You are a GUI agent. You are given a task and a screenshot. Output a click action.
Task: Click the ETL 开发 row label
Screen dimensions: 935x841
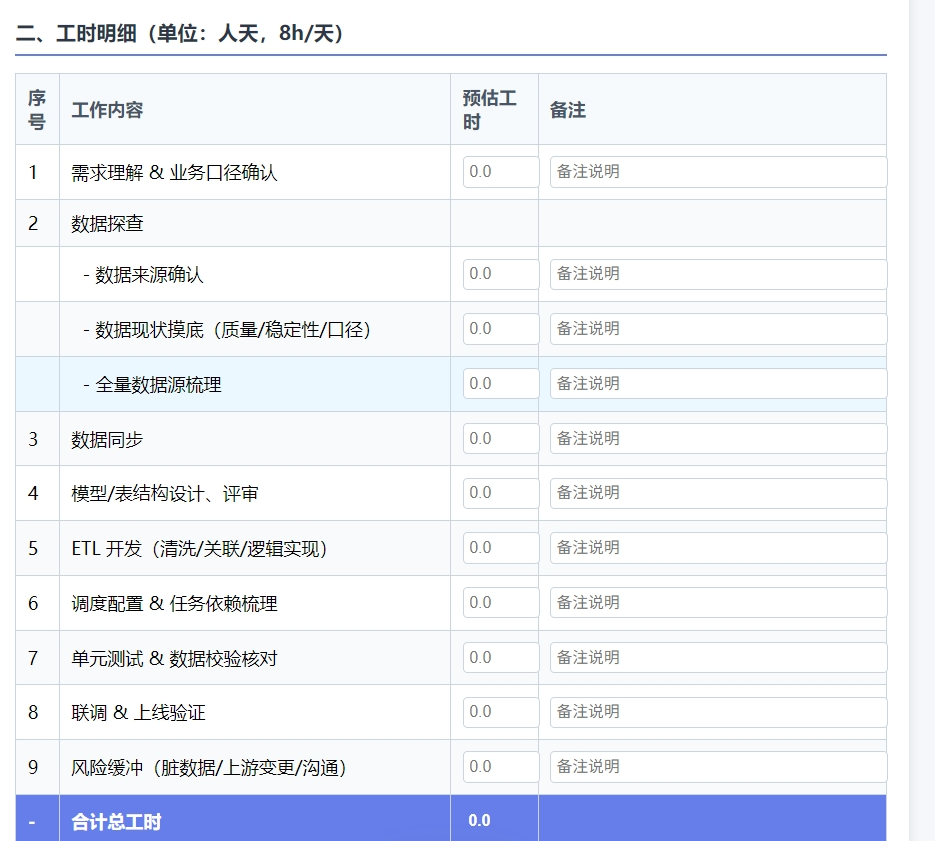pos(199,549)
